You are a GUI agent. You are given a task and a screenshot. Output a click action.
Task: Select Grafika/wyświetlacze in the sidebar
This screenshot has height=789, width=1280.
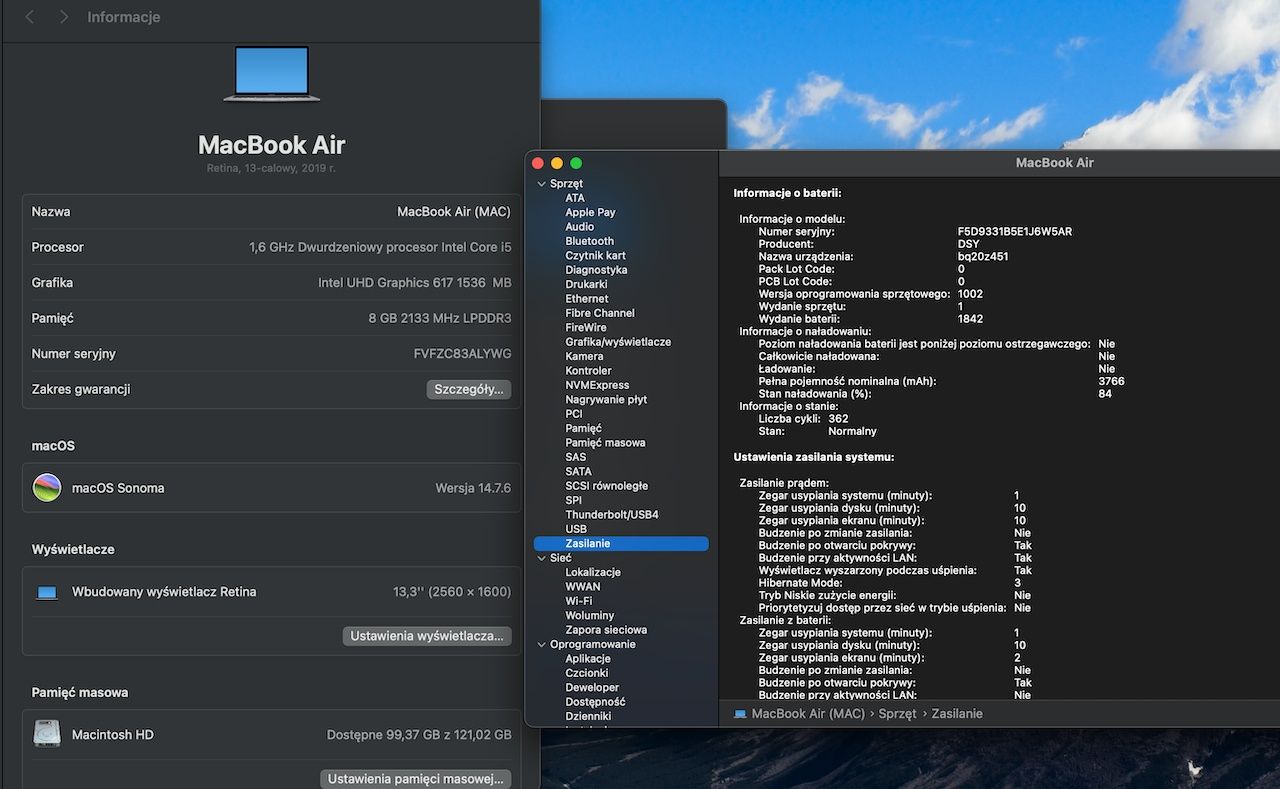618,342
